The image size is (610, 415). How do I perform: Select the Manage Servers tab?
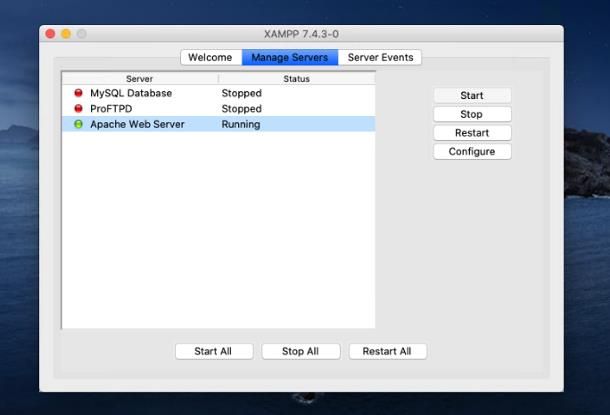290,57
